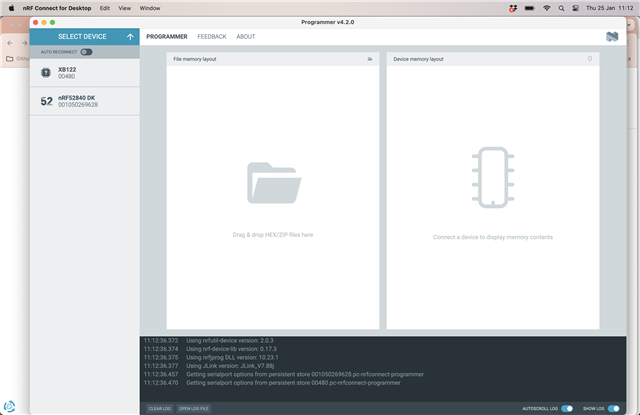The image size is (640, 415).
Task: Select the XB122 device entry
Action: 84,73
